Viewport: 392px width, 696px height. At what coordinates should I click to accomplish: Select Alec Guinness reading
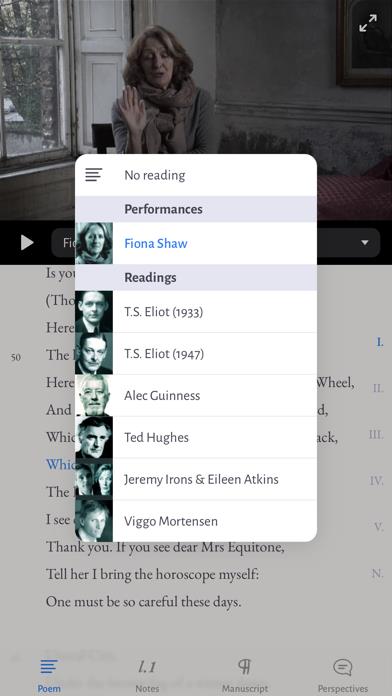[x=196, y=395]
